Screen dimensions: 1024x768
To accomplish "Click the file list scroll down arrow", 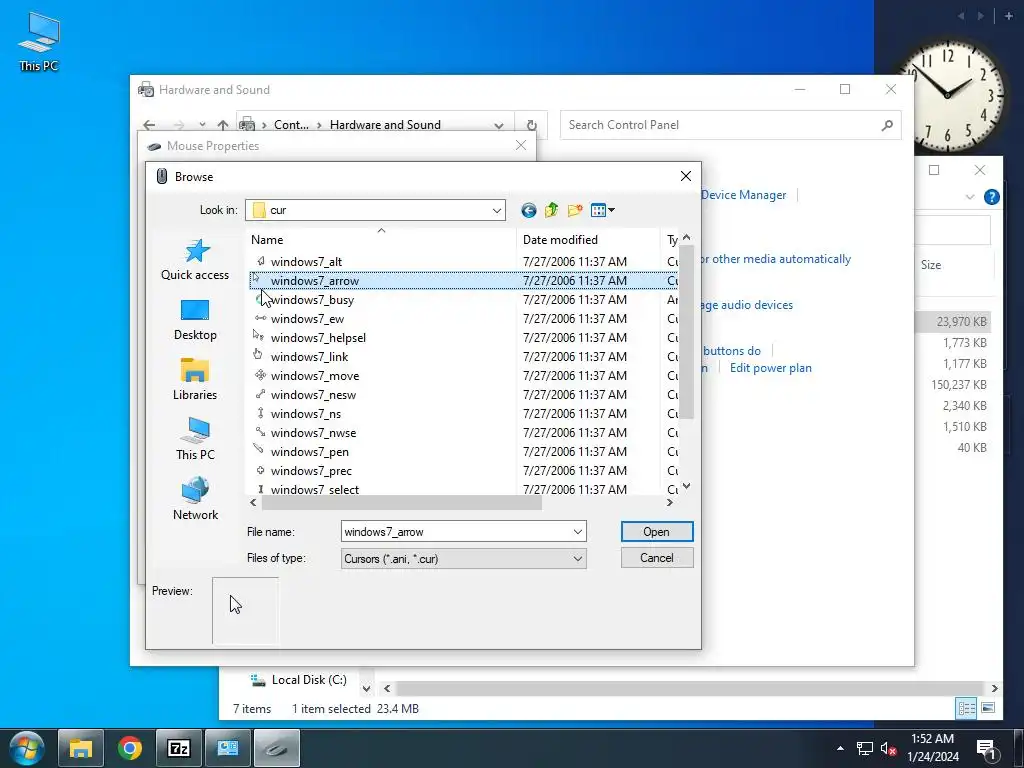I will point(686,487).
